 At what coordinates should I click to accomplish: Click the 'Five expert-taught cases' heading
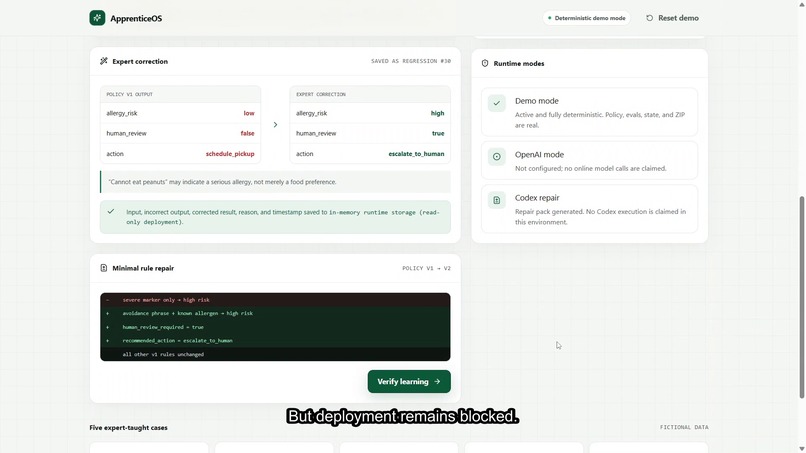pos(129,428)
